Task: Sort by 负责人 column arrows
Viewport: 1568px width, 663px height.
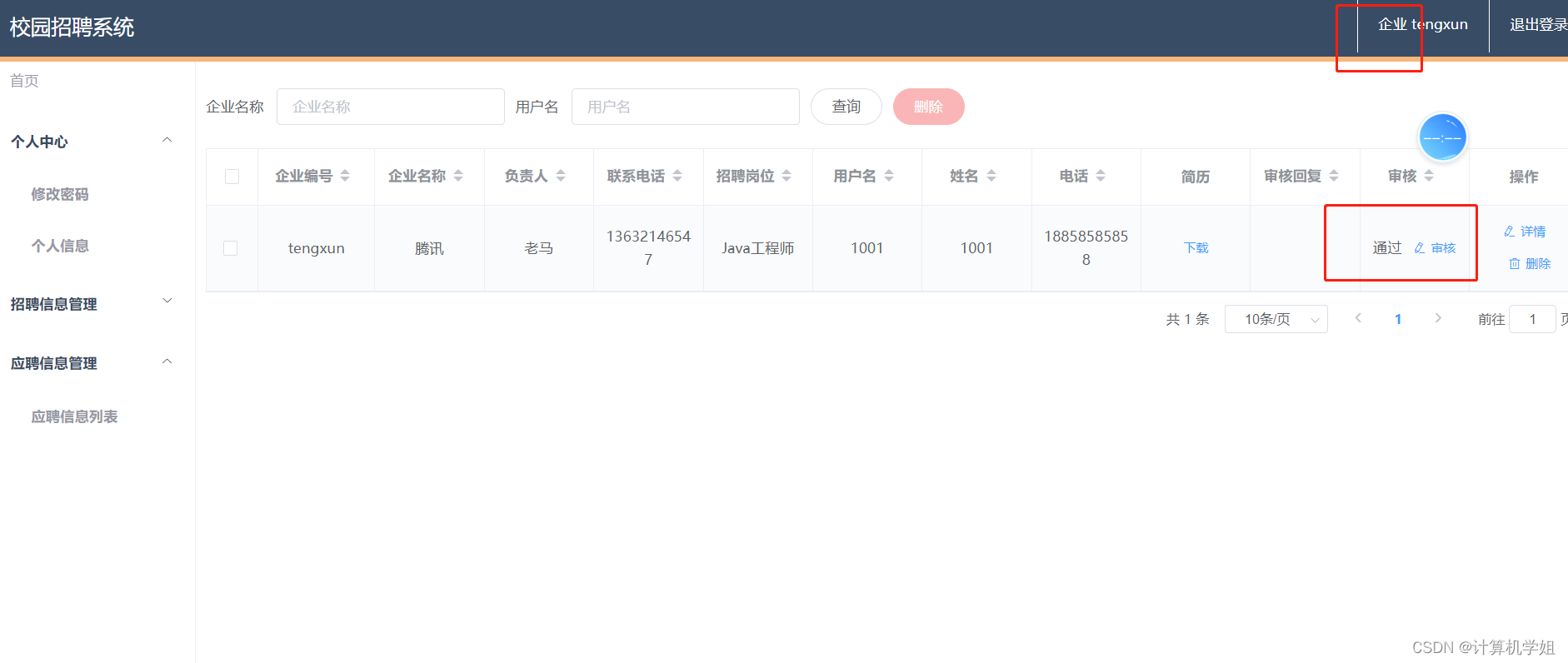Action: [561, 176]
